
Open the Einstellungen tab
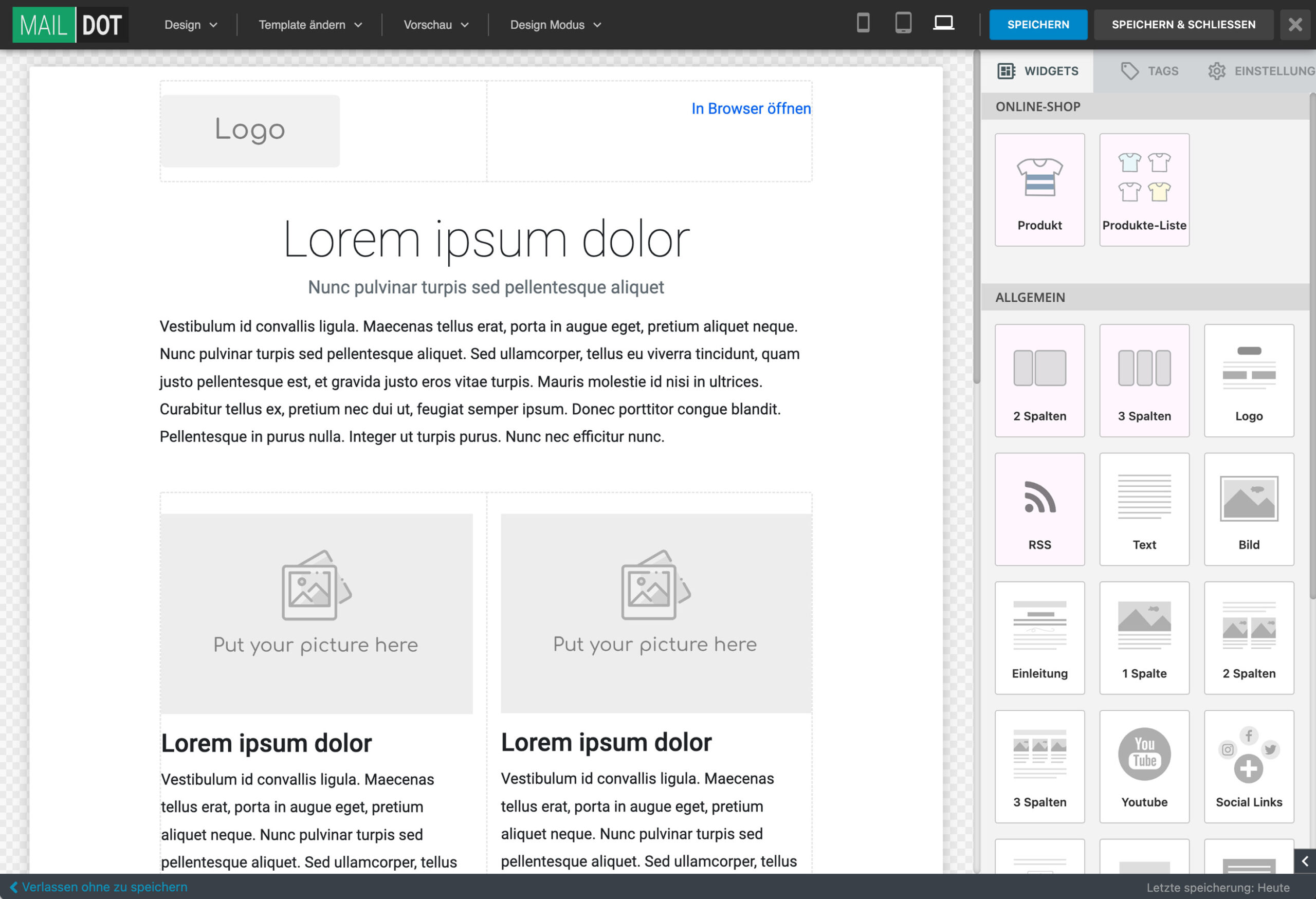pos(1262,71)
